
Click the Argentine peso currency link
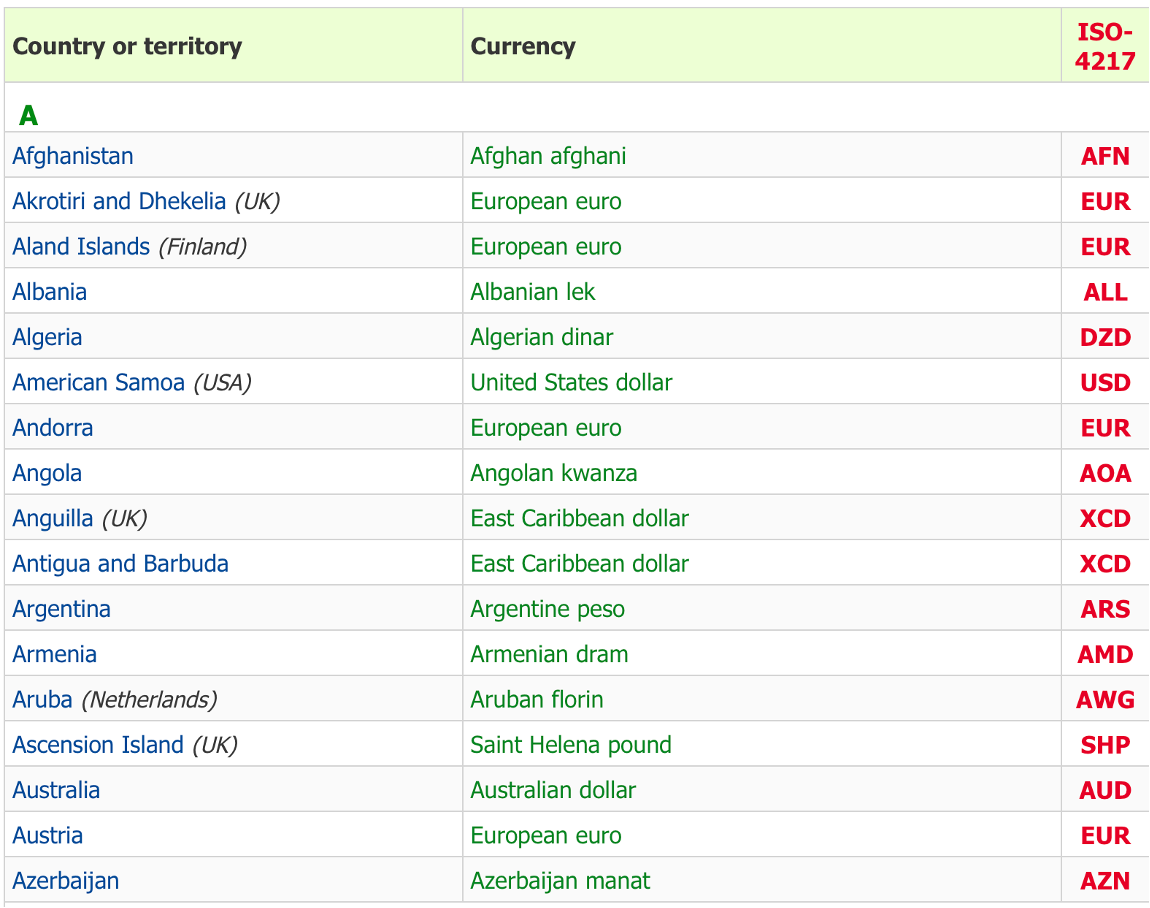[547, 609]
